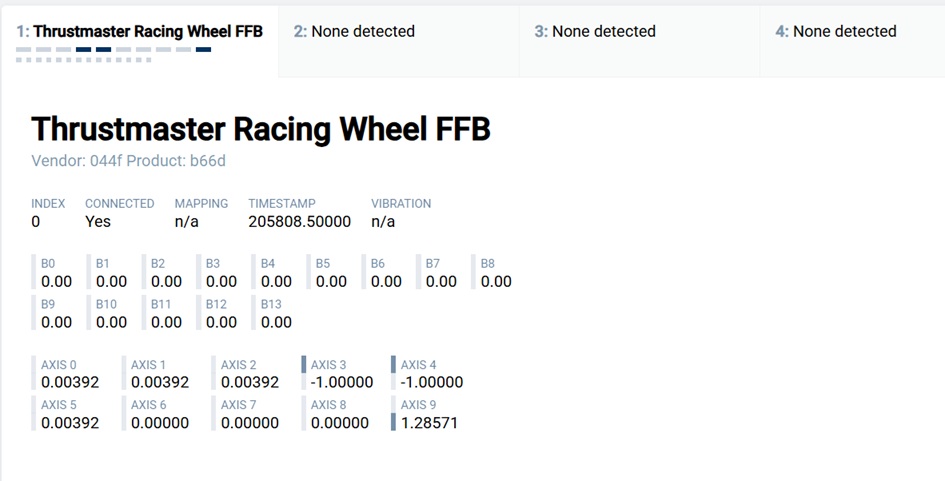Click the B8 button indicator
Screen dimensions: 945x481
click(x=495, y=273)
